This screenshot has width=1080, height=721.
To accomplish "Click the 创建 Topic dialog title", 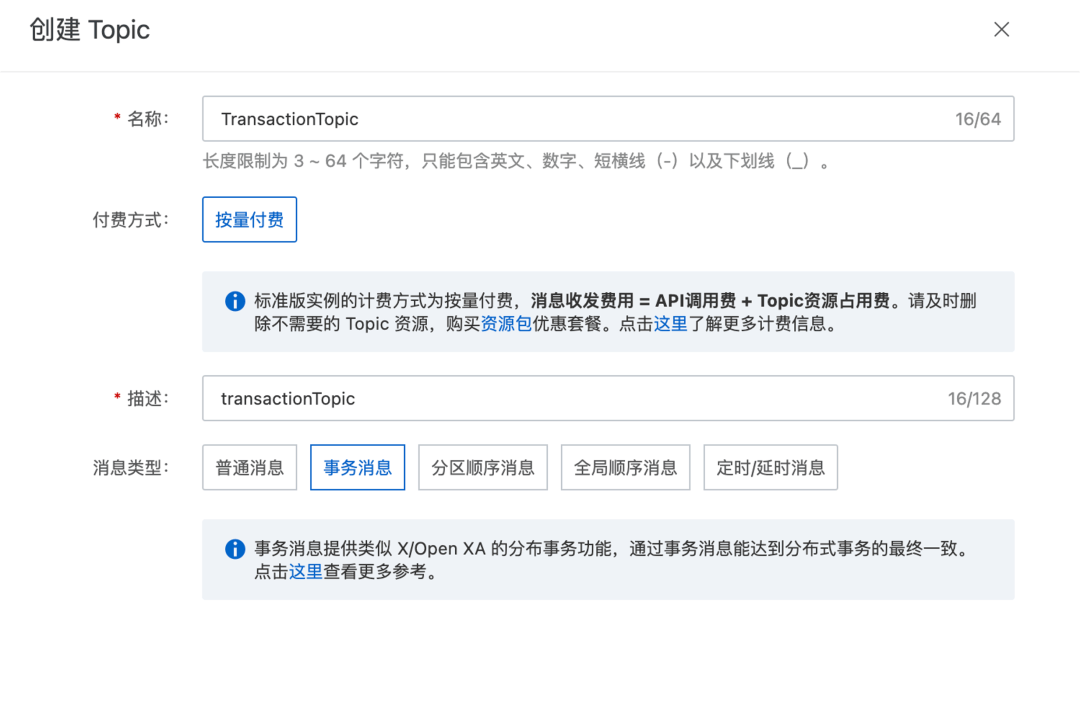I will 90,30.
